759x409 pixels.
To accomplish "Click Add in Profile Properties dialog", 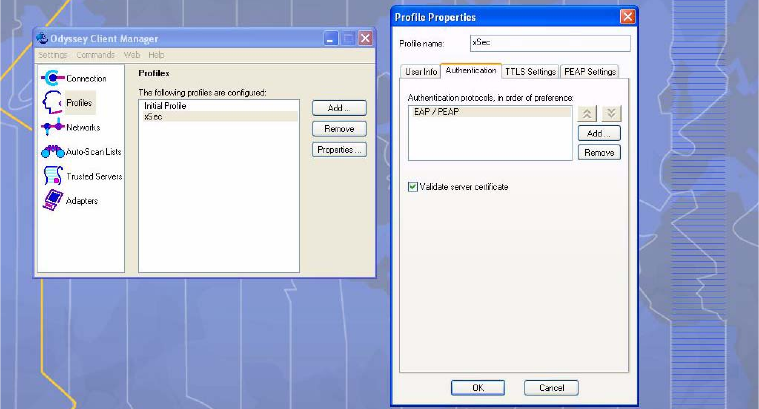I will point(599,133).
